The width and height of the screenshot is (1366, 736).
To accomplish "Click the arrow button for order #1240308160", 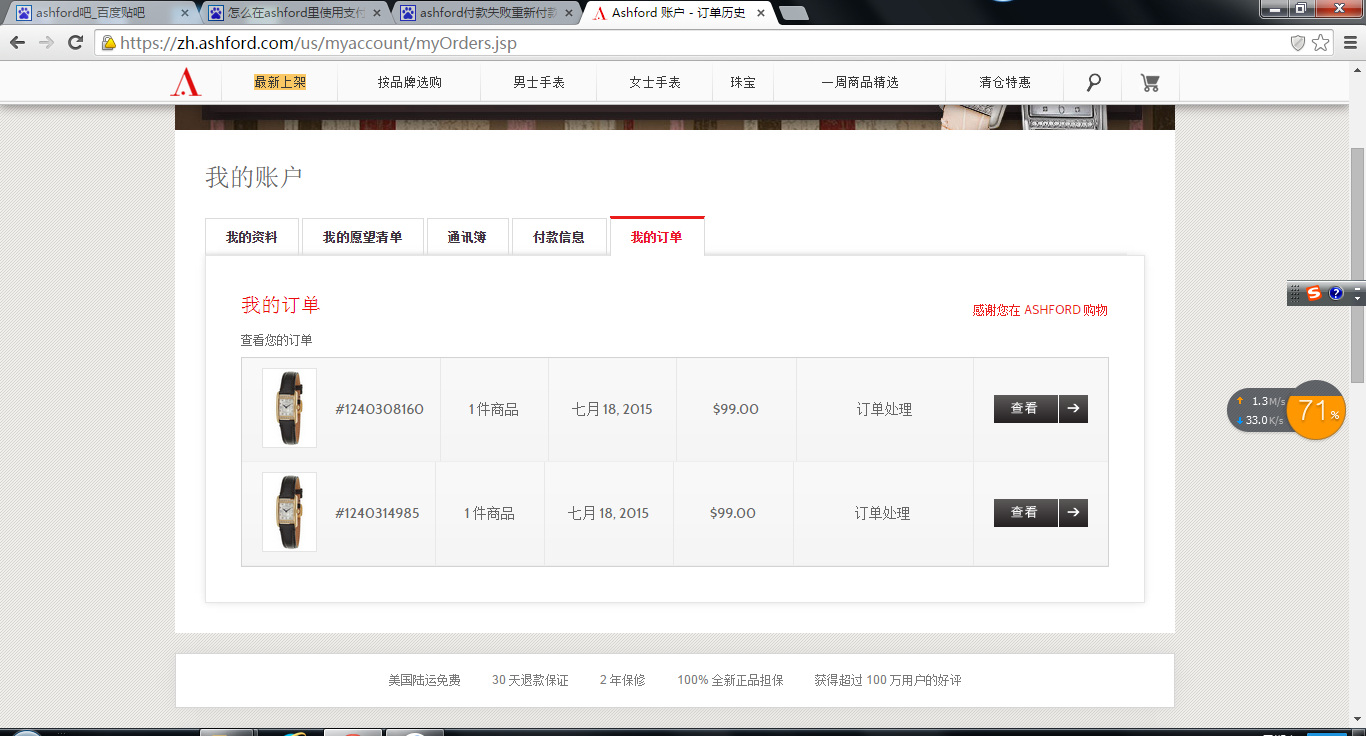I will tap(1073, 409).
